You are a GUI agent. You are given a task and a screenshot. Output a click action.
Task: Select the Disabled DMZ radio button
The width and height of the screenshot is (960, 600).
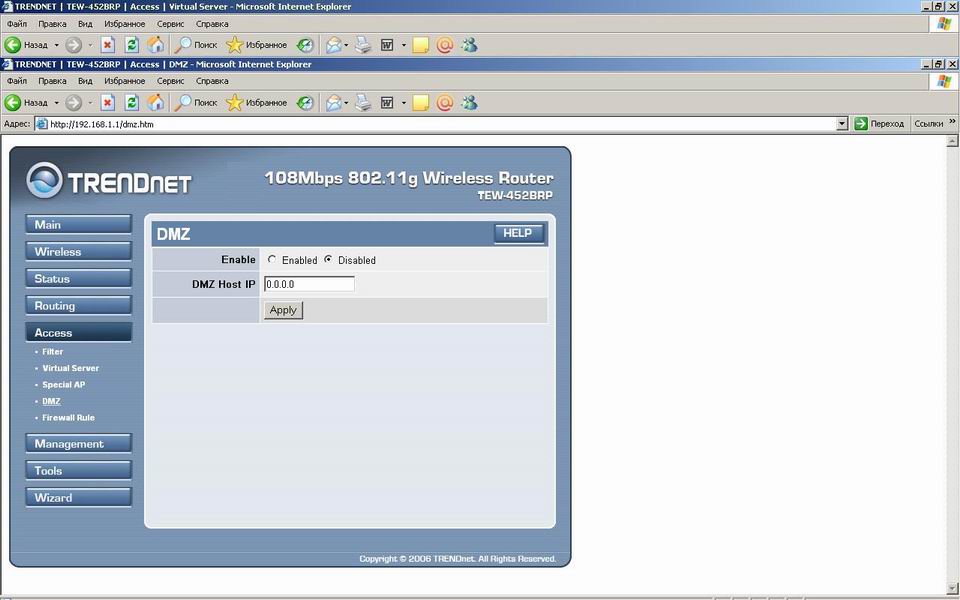pos(328,260)
